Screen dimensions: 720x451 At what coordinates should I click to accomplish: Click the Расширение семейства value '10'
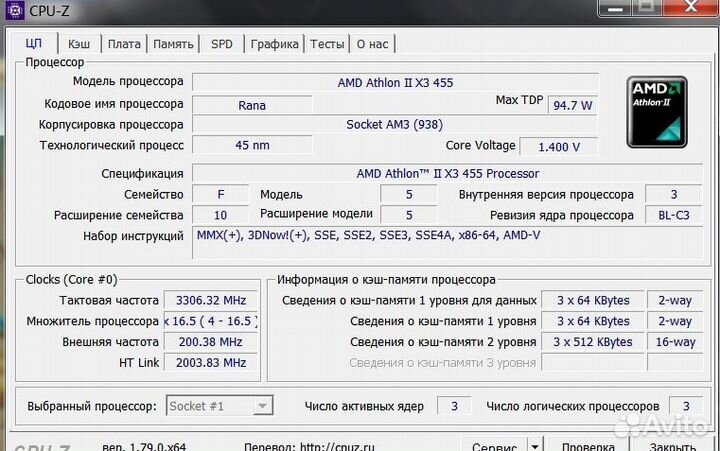(x=220, y=215)
